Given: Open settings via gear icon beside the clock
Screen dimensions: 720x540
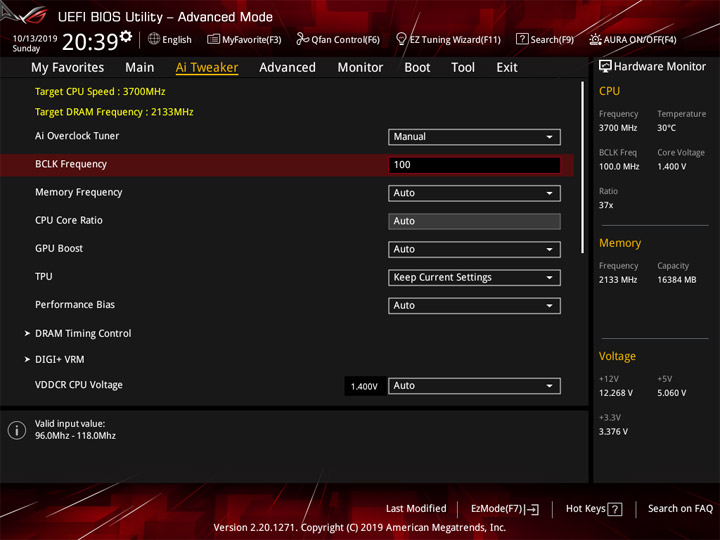Looking at the screenshot, I should (x=126, y=36).
